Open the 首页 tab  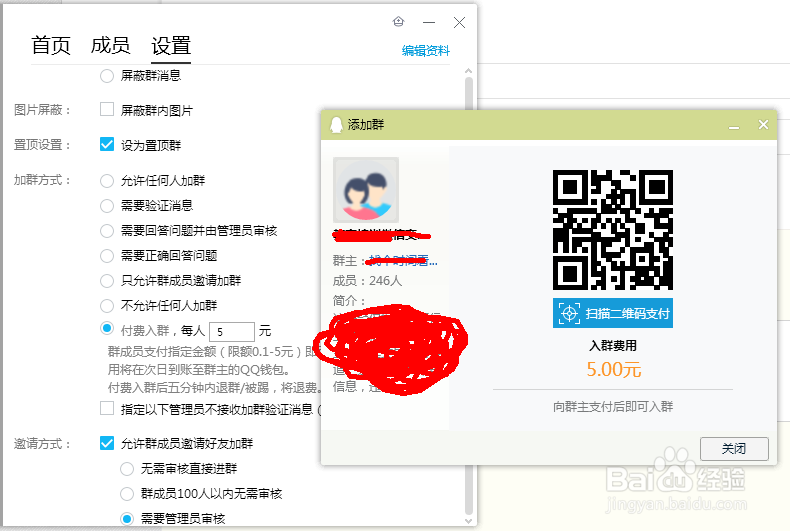51,45
